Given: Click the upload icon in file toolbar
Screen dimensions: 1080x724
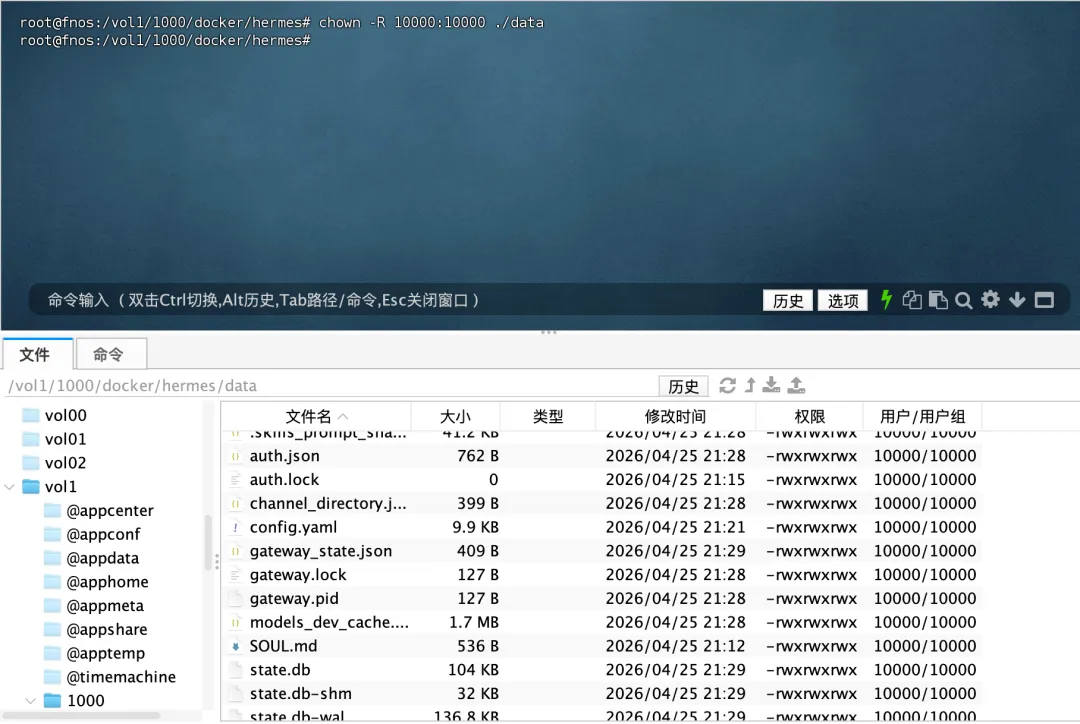Looking at the screenshot, I should [796, 385].
